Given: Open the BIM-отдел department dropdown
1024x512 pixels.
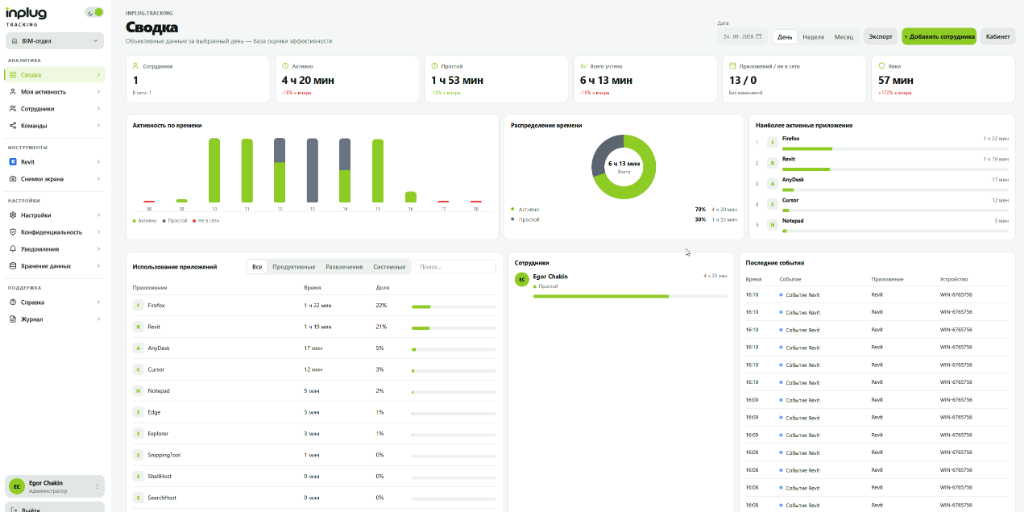Looking at the screenshot, I should 55,40.
